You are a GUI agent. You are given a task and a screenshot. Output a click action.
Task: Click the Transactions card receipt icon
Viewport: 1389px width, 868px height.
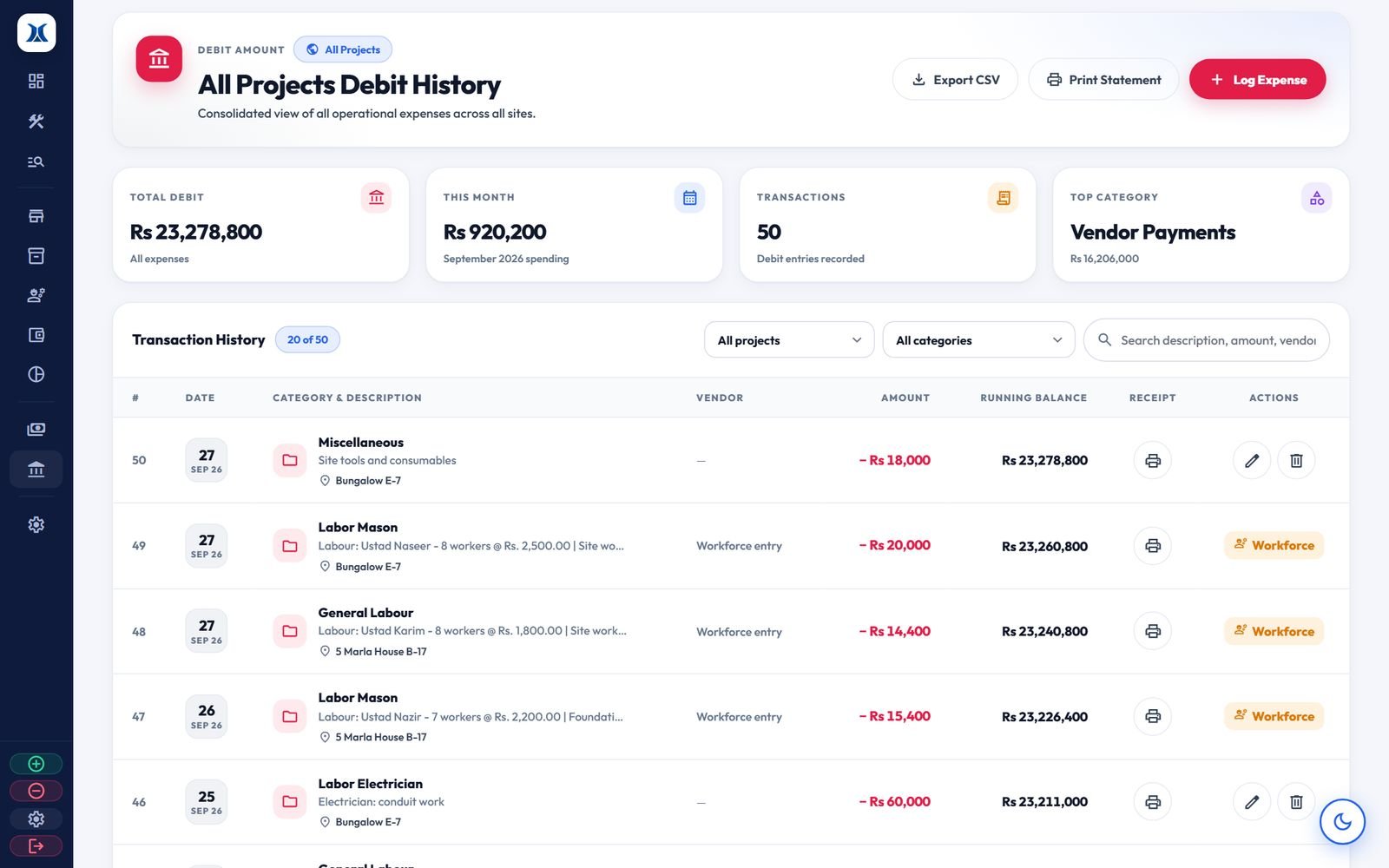tap(1003, 198)
